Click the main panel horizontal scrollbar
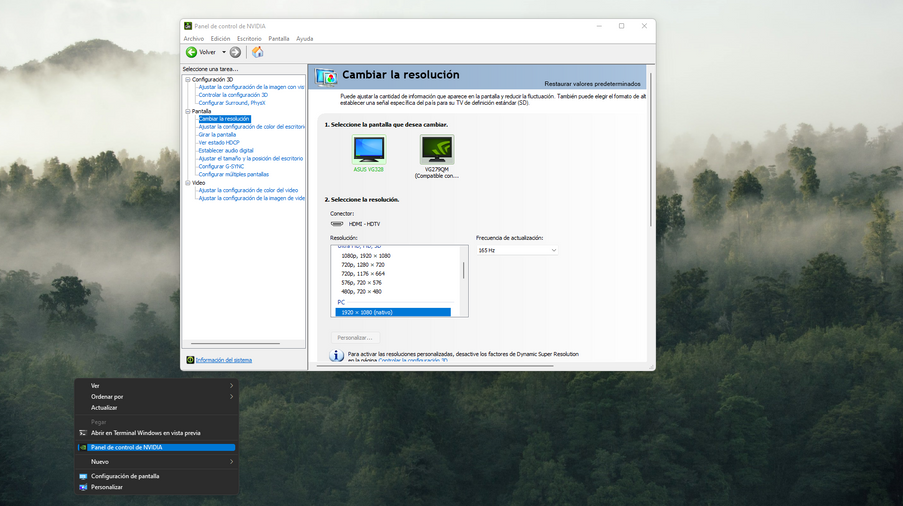 tap(435, 366)
